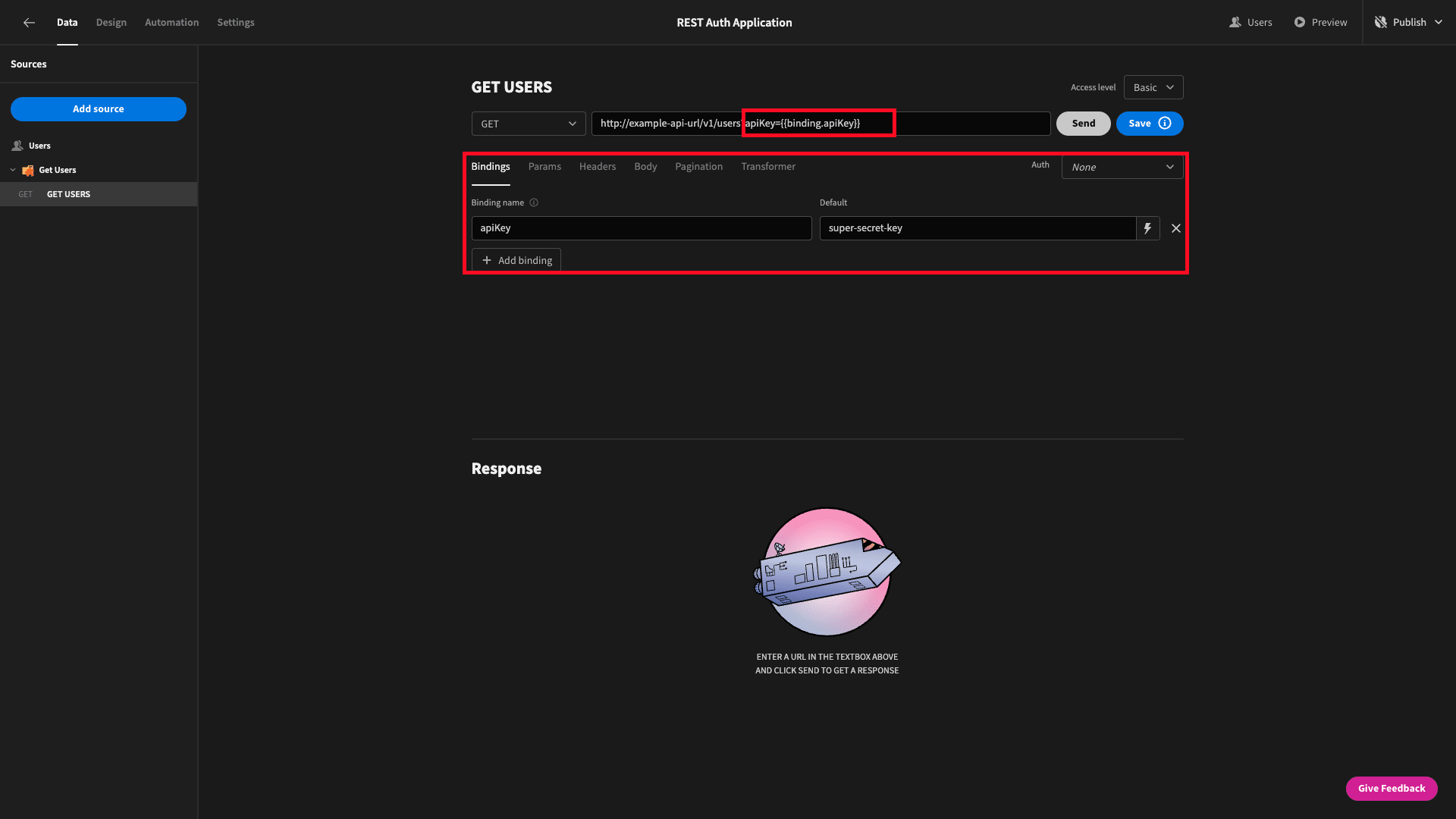This screenshot has height=819, width=1456.
Task: Click the apiKey Default value input field
Action: pyautogui.click(x=978, y=228)
